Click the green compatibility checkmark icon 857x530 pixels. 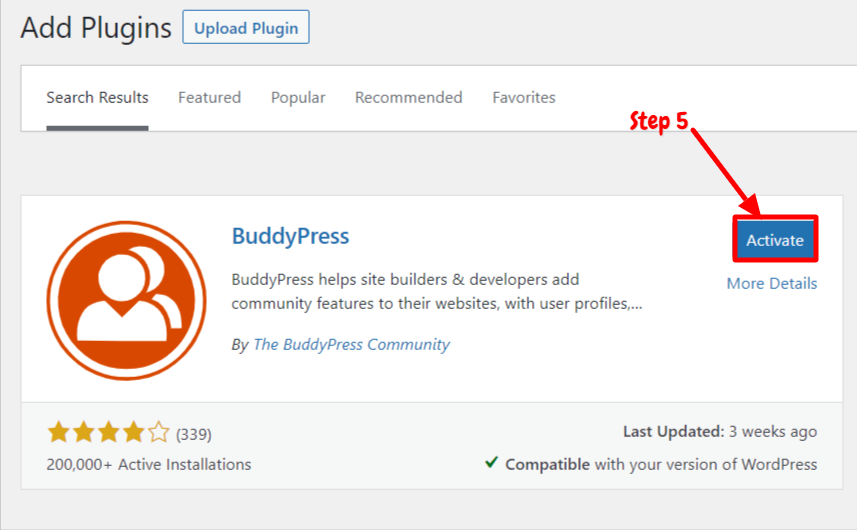coord(491,463)
